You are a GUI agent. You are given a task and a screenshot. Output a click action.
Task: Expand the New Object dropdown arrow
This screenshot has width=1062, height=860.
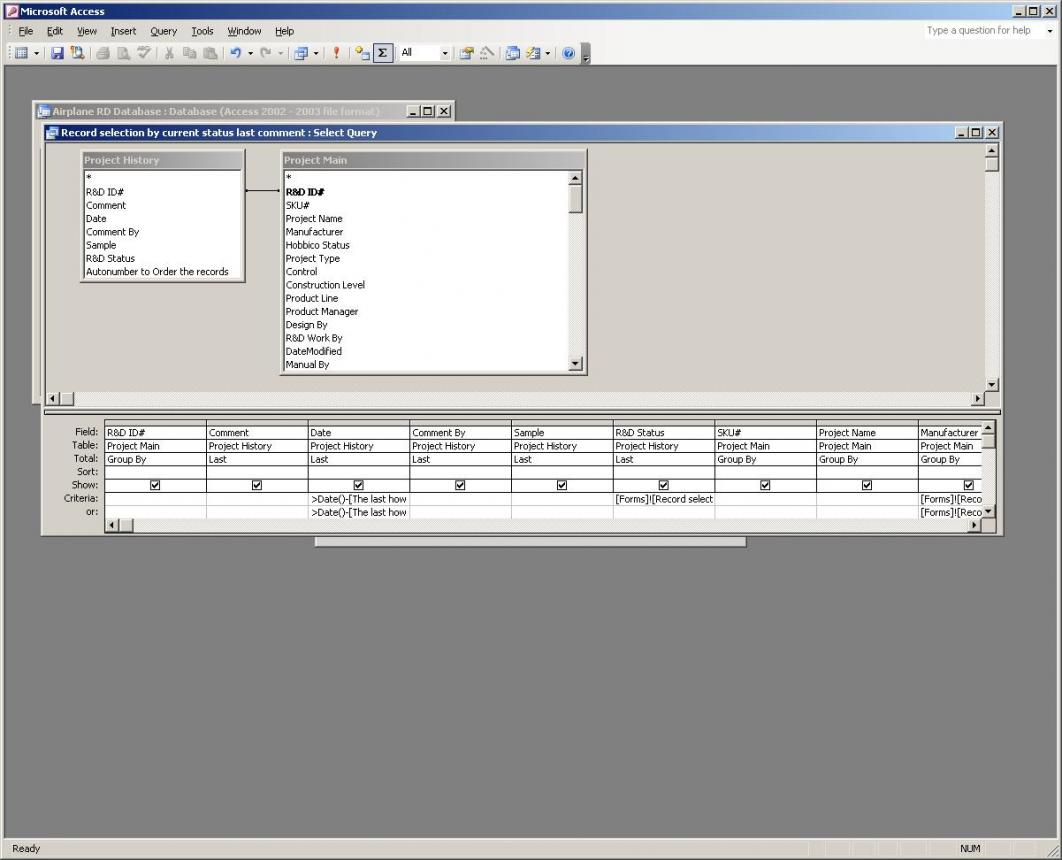click(x=547, y=53)
